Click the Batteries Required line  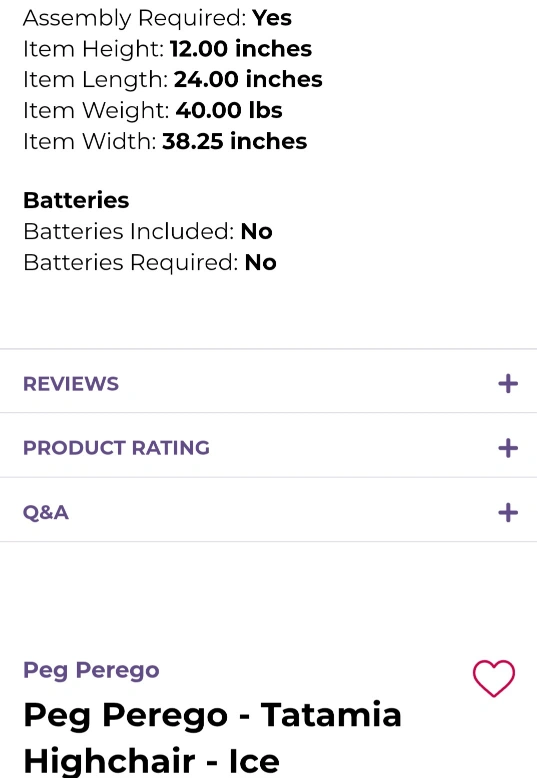tap(150, 263)
